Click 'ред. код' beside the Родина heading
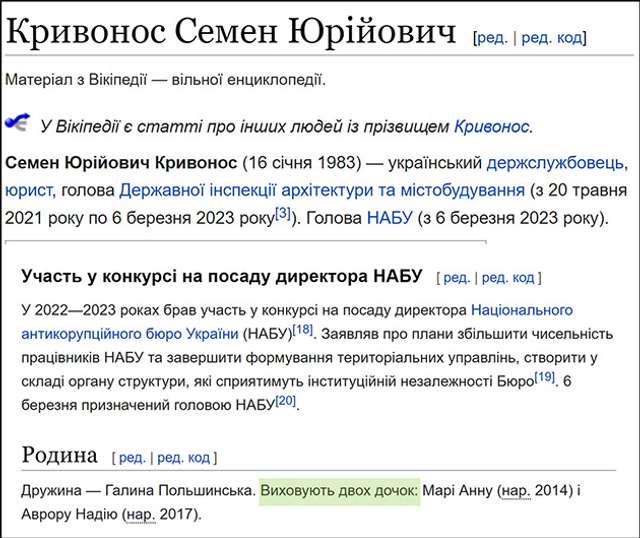Screen dimensions: 640x538 pyautogui.click(x=184, y=458)
